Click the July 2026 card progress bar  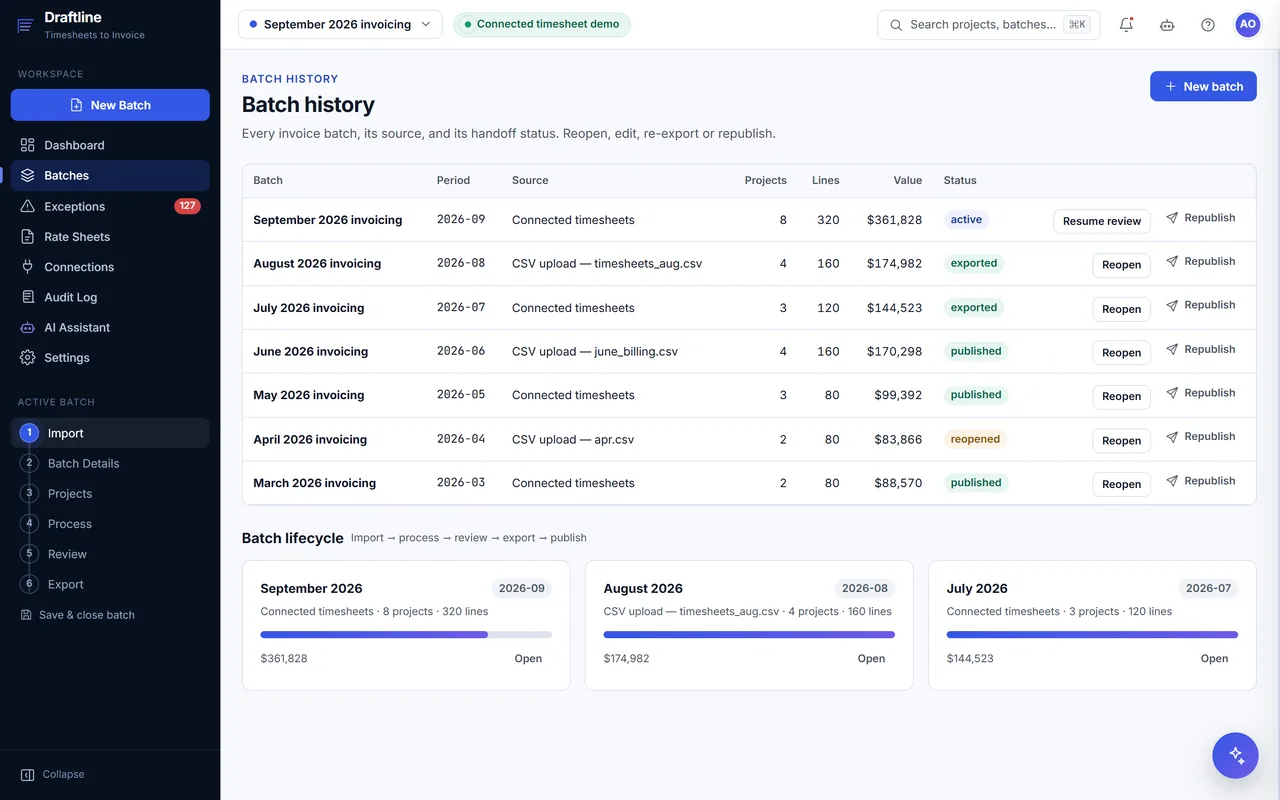pyautogui.click(x=1092, y=634)
